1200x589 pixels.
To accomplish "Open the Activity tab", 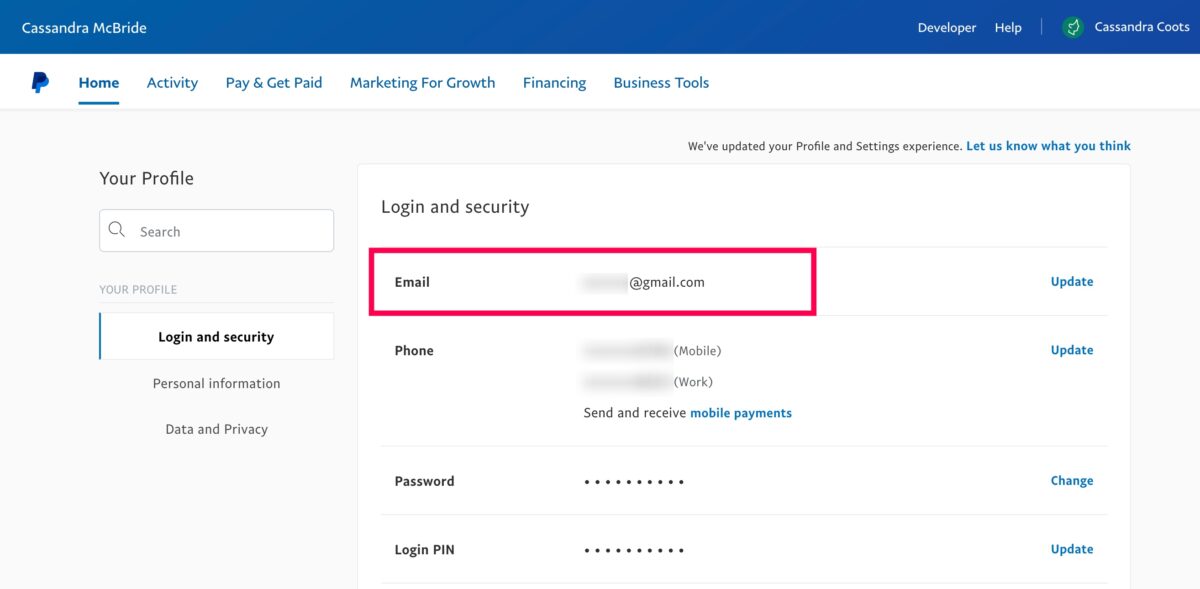I will [172, 83].
